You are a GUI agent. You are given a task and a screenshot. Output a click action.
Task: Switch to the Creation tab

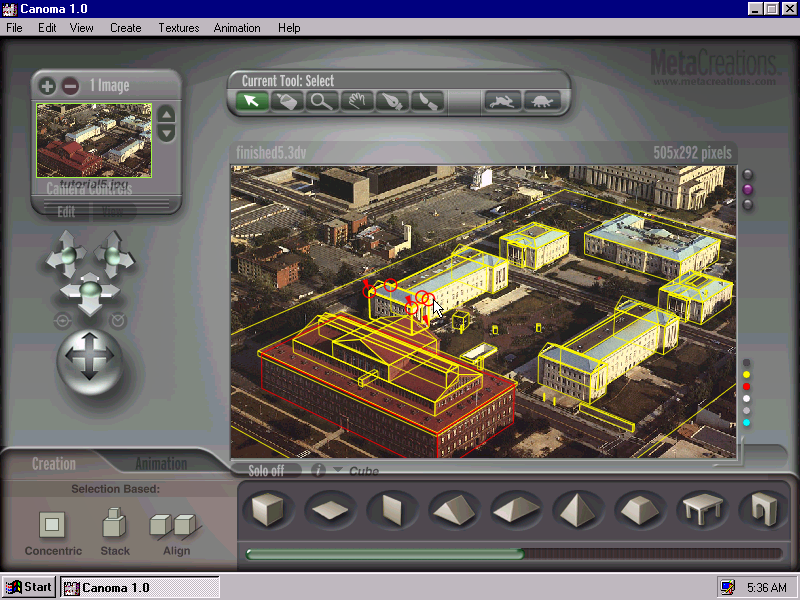54,464
